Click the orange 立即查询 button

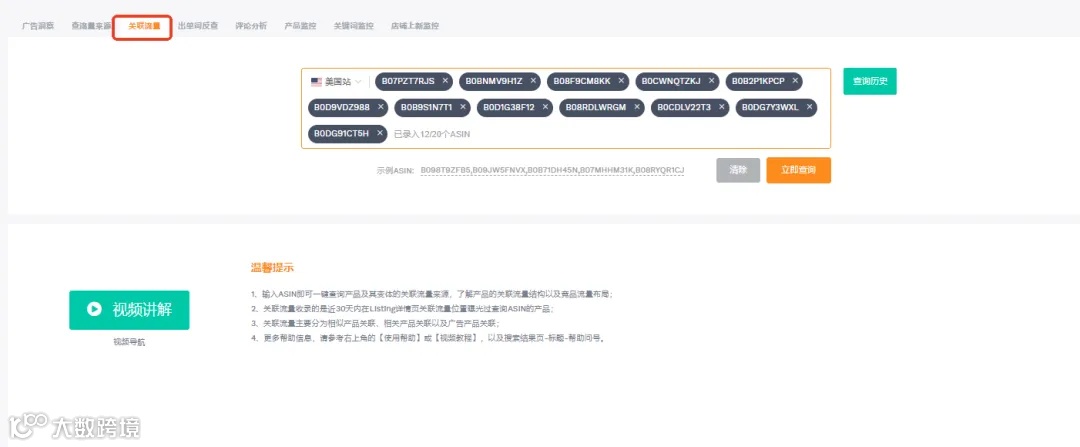(x=798, y=170)
